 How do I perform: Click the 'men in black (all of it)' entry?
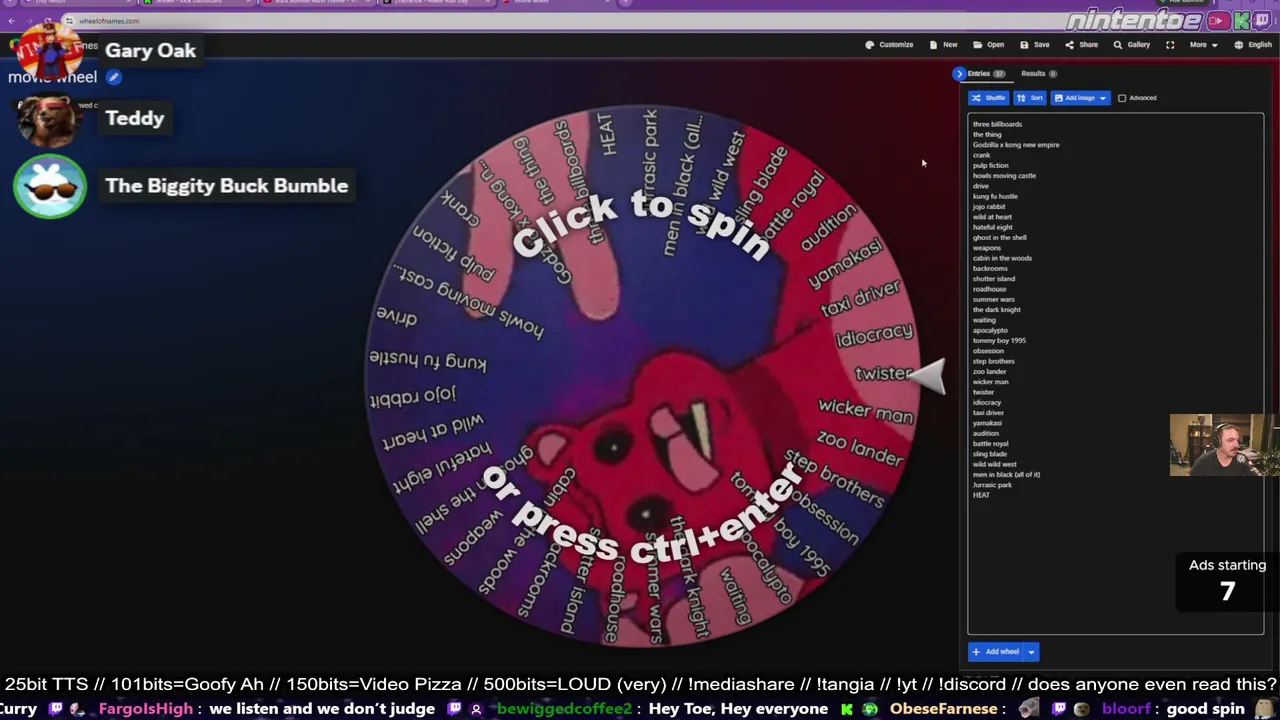1007,475
